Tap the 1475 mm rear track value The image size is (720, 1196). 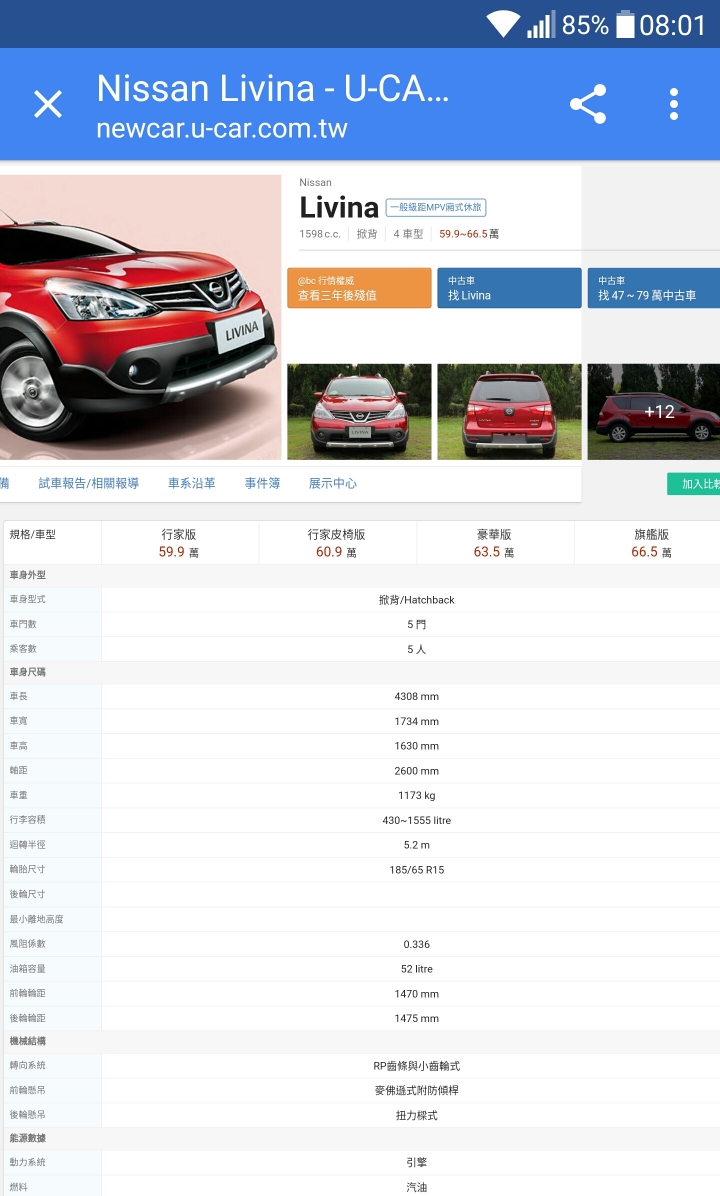(x=416, y=1018)
